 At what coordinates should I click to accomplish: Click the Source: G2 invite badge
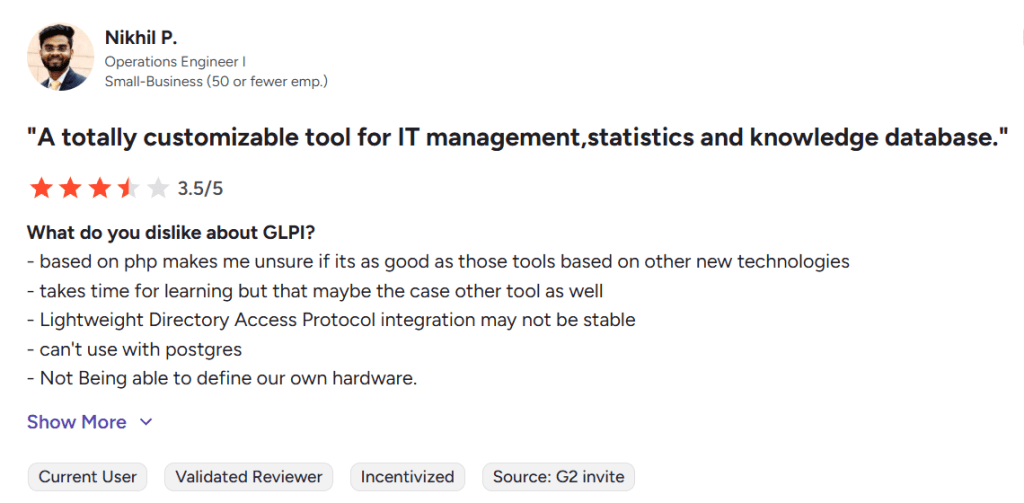point(558,477)
